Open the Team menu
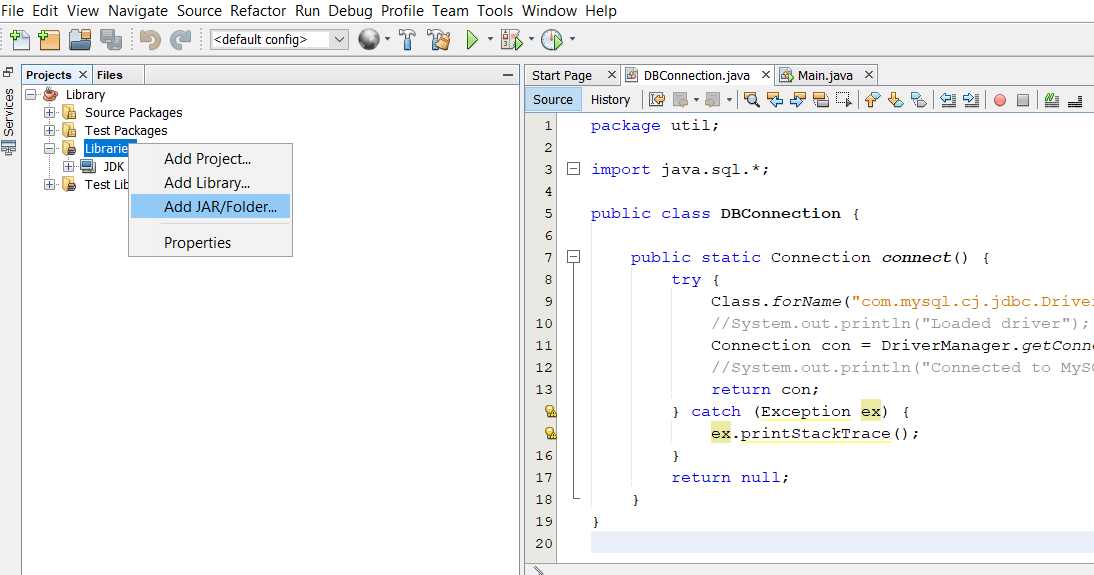Screen dimensions: 1094x575 point(450,11)
